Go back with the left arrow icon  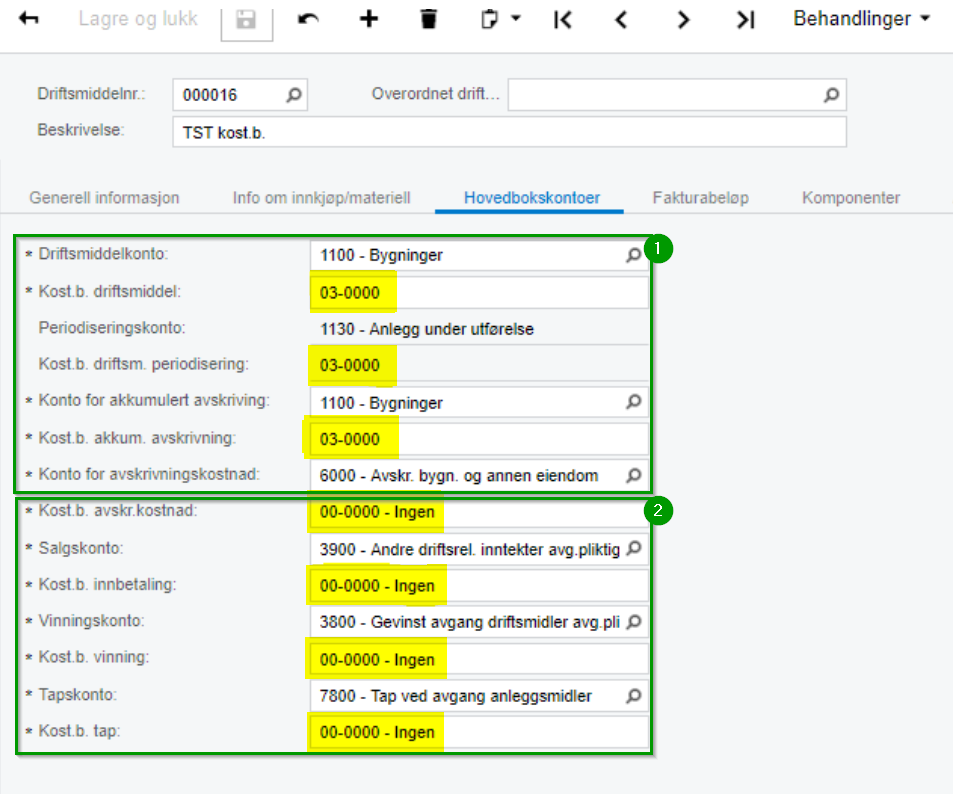click(x=29, y=19)
